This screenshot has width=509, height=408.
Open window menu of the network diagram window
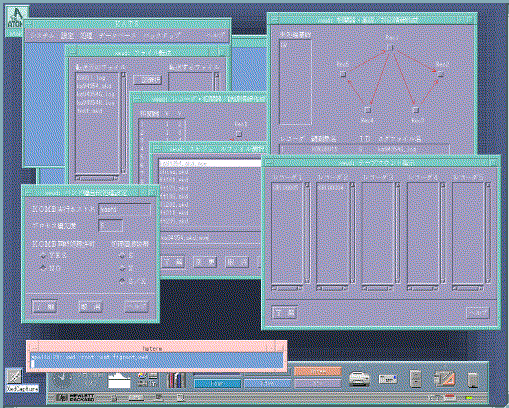[x=274, y=20]
